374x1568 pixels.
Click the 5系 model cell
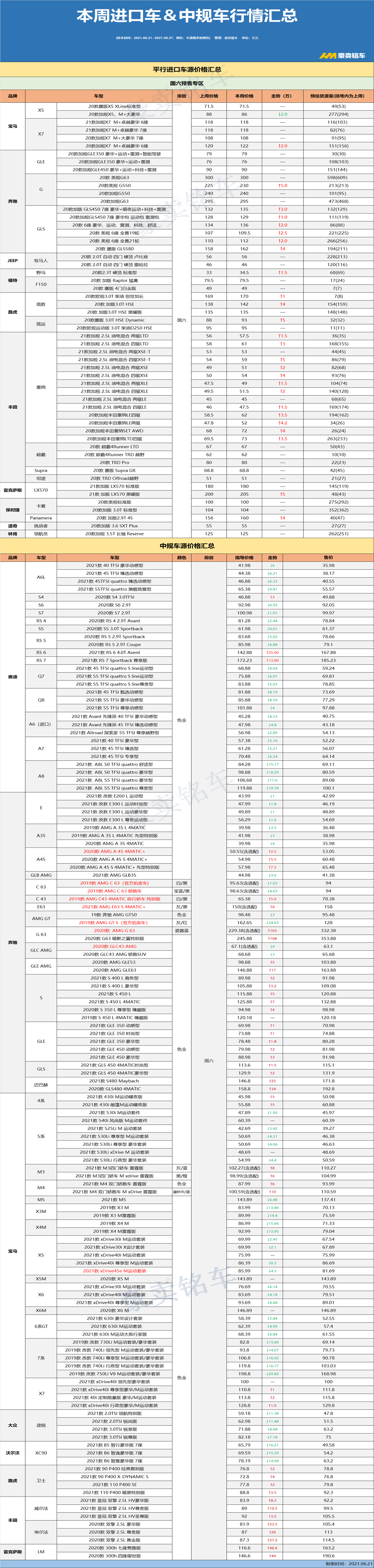(x=41, y=1136)
